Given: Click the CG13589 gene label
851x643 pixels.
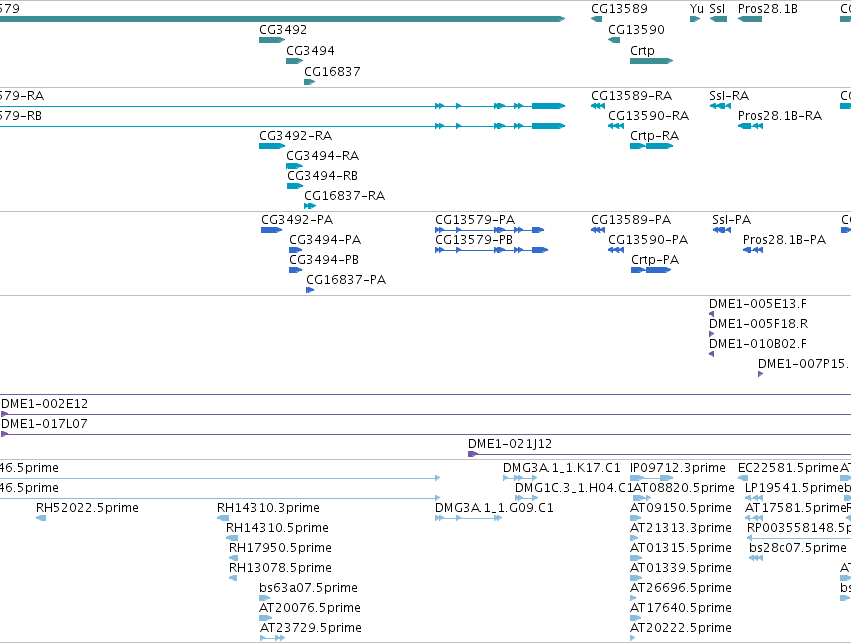Looking at the screenshot, I should 619,9.
